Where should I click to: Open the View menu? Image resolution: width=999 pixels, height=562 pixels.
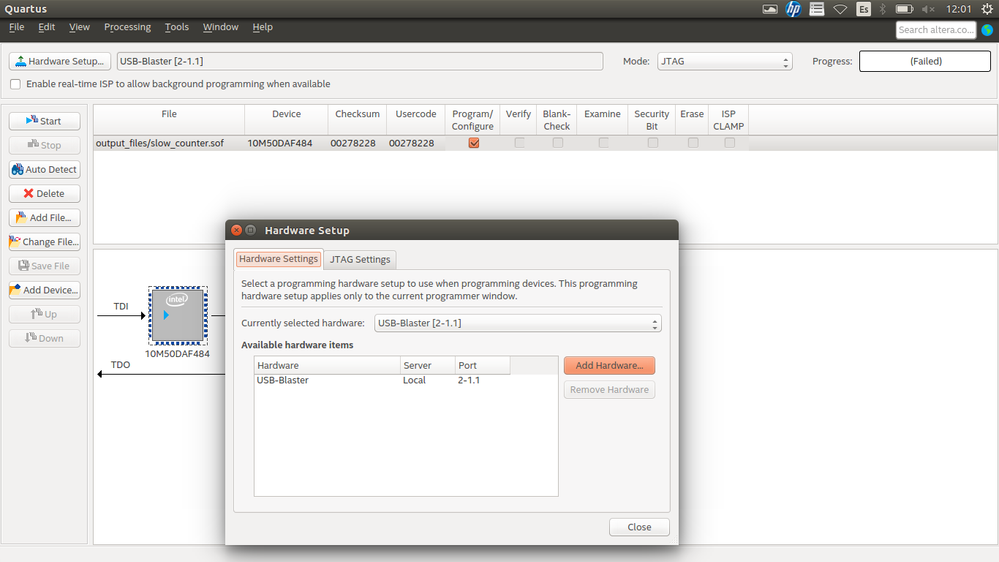point(79,27)
